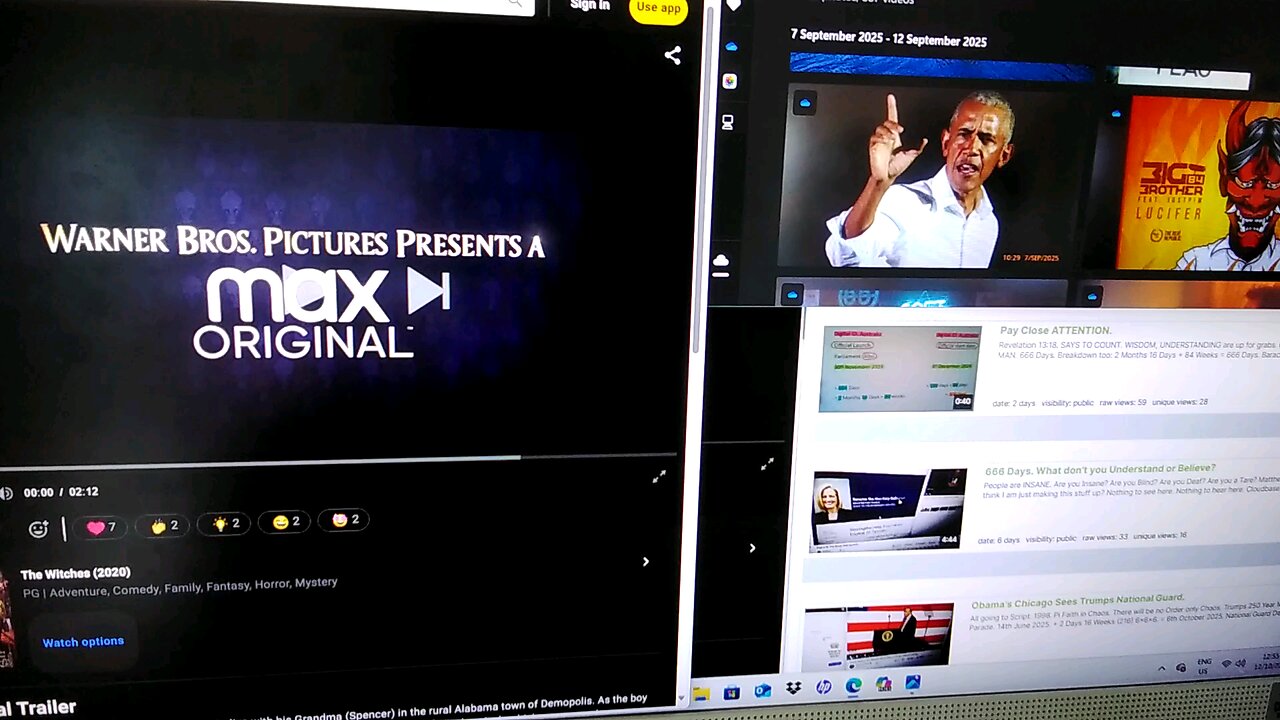
Task: Click the light bulb reaction
Action: [x=224, y=523]
